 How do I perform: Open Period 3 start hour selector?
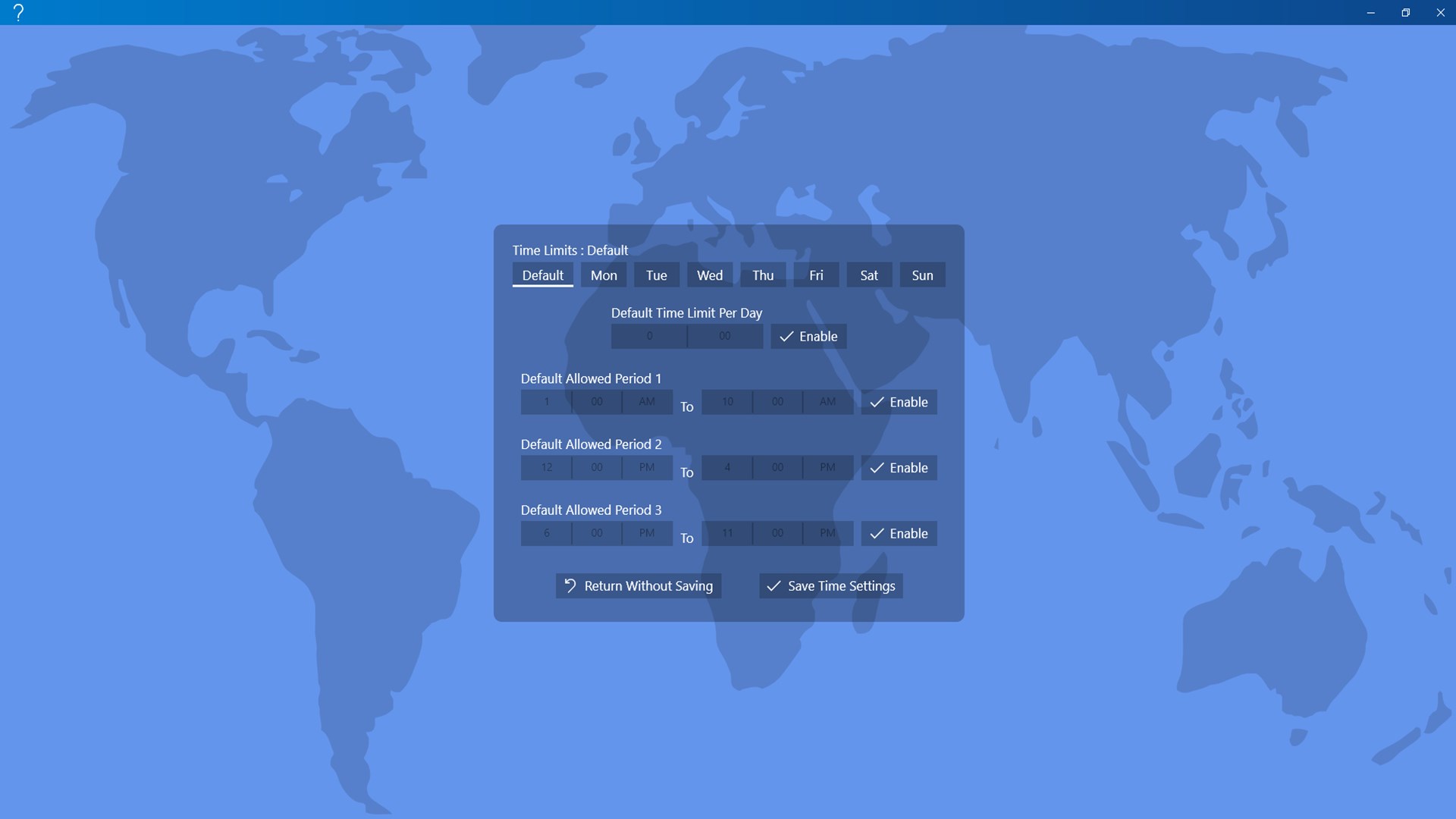[546, 533]
